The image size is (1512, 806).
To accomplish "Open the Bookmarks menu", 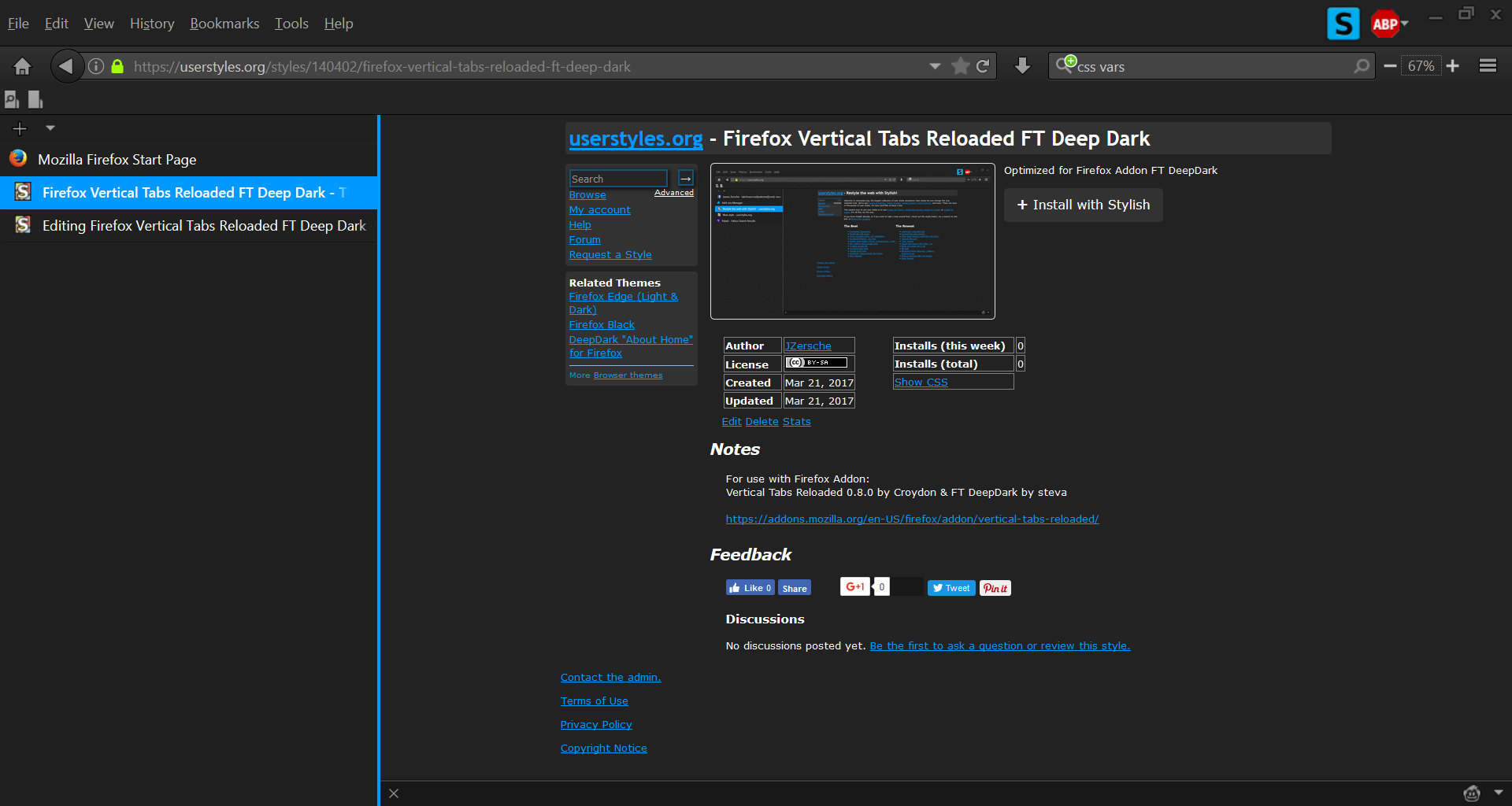I will [224, 24].
